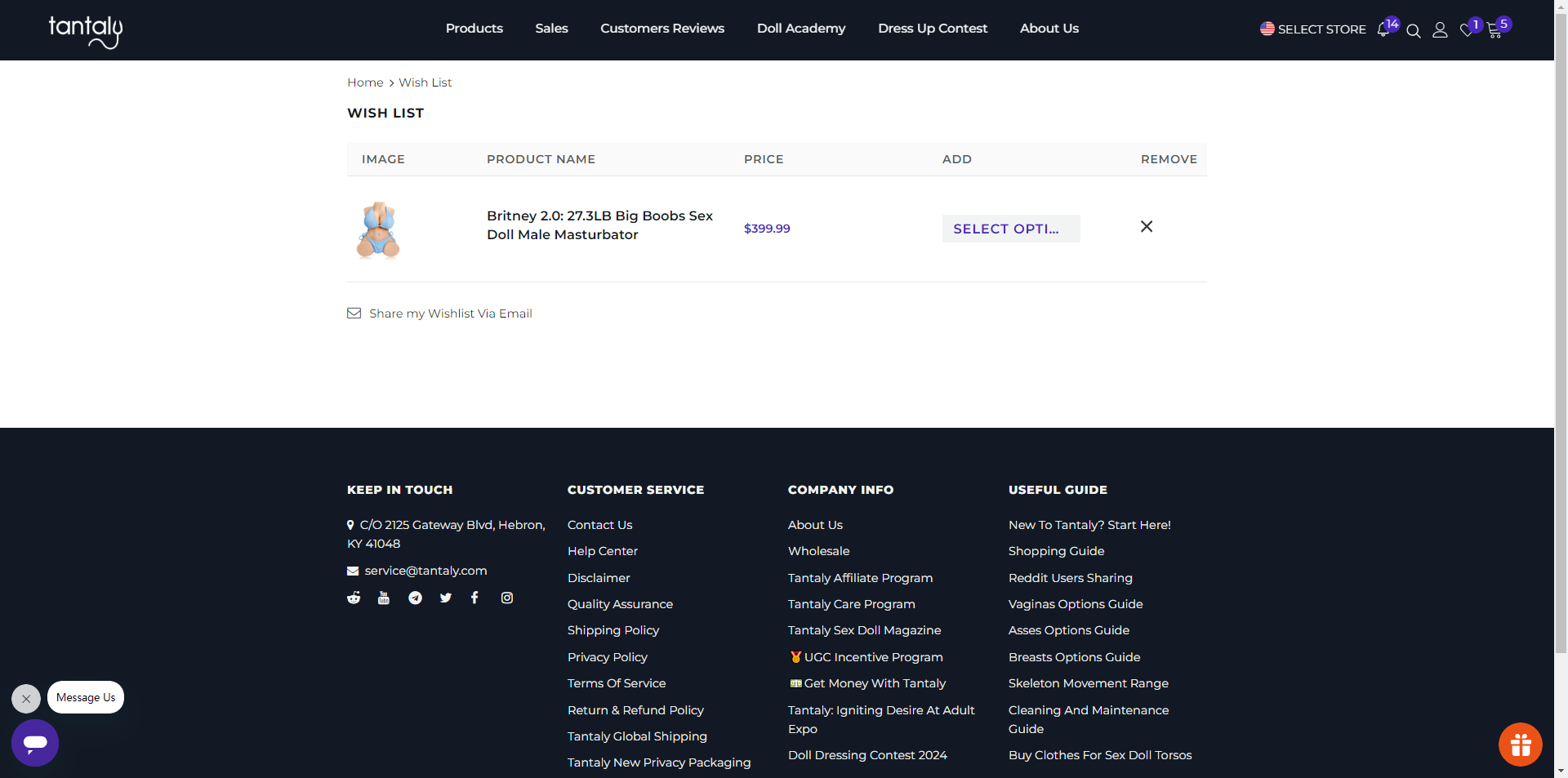This screenshot has width=1568, height=778.
Task: Open the purple chat bubble widget
Action: pyautogui.click(x=35, y=743)
